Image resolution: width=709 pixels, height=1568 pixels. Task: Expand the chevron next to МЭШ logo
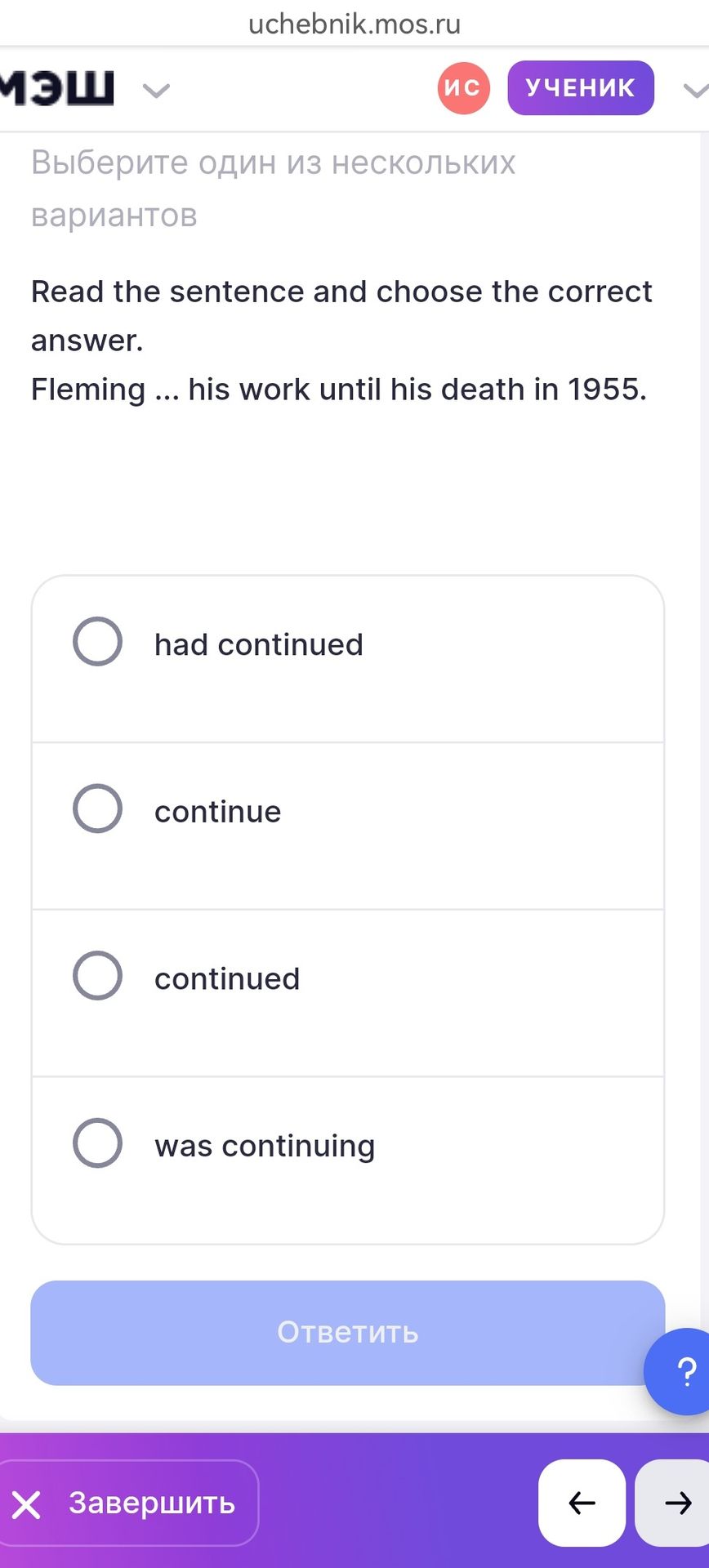pyautogui.click(x=156, y=90)
